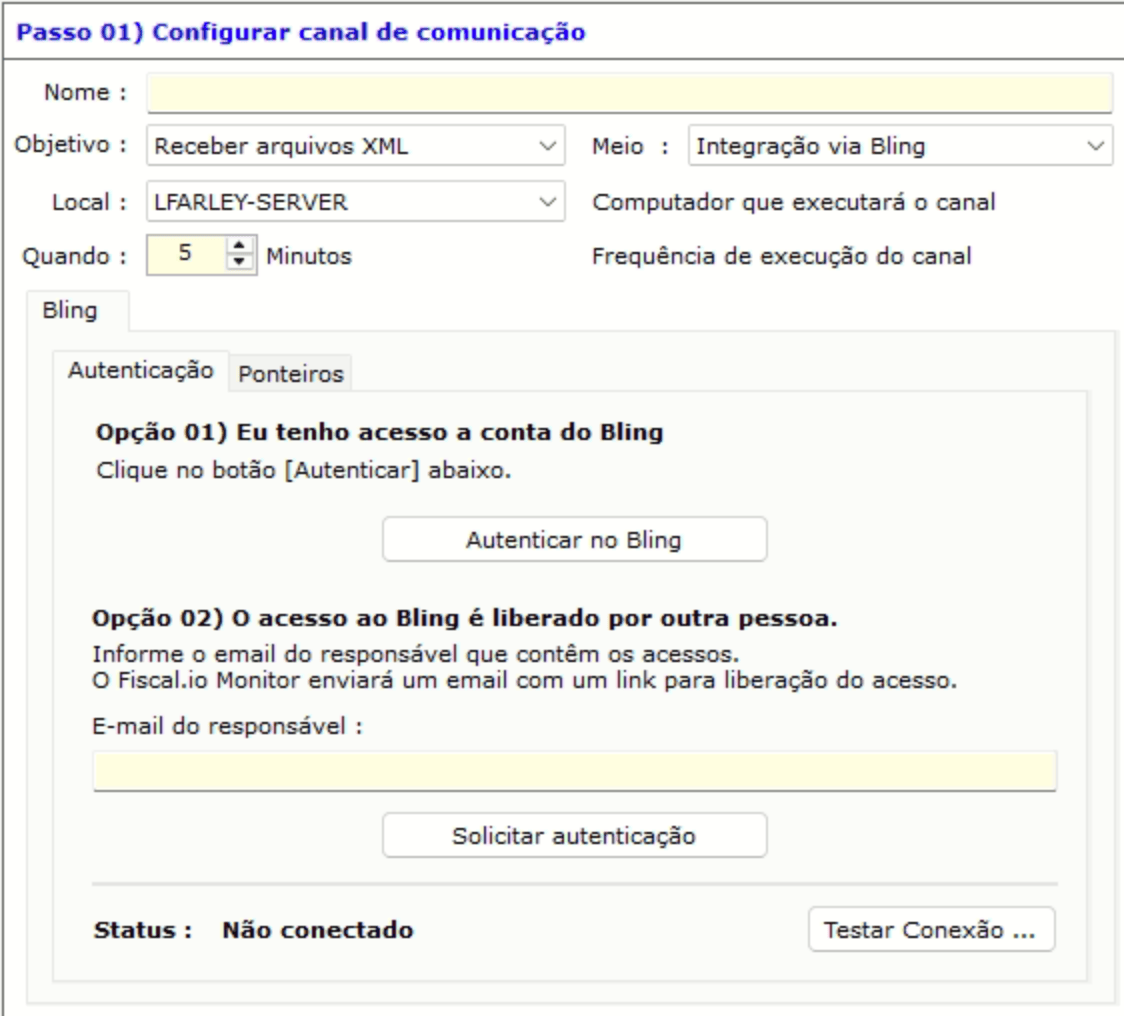This screenshot has height=1016, width=1124.
Task: Click the 'Minutos' label
Action: [x=309, y=256]
